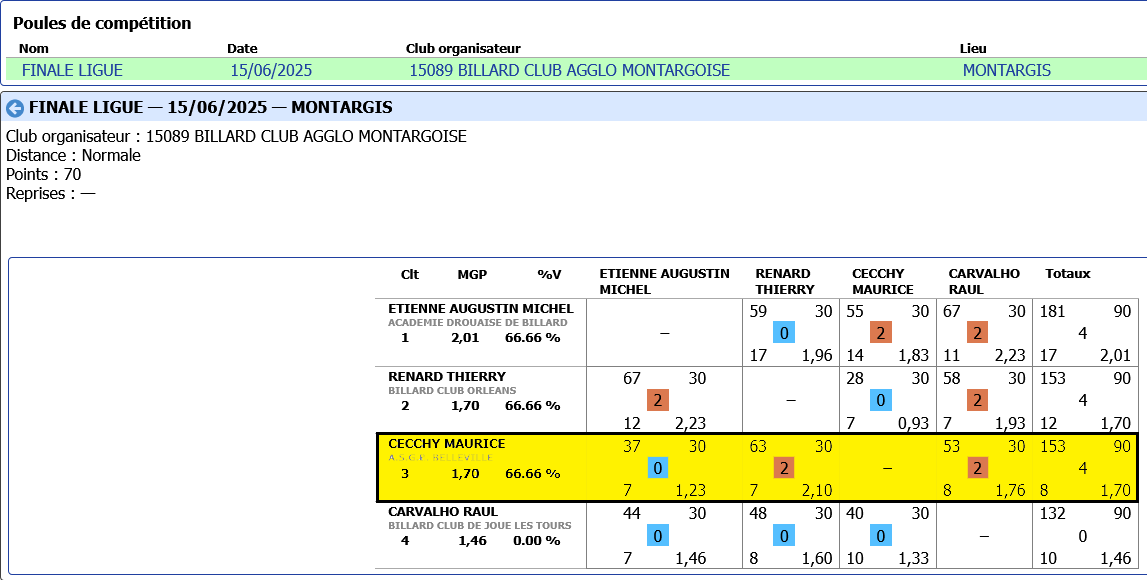Click MONTARGIS under the Lieu column
This screenshot has height=580, width=1147.
[1006, 70]
